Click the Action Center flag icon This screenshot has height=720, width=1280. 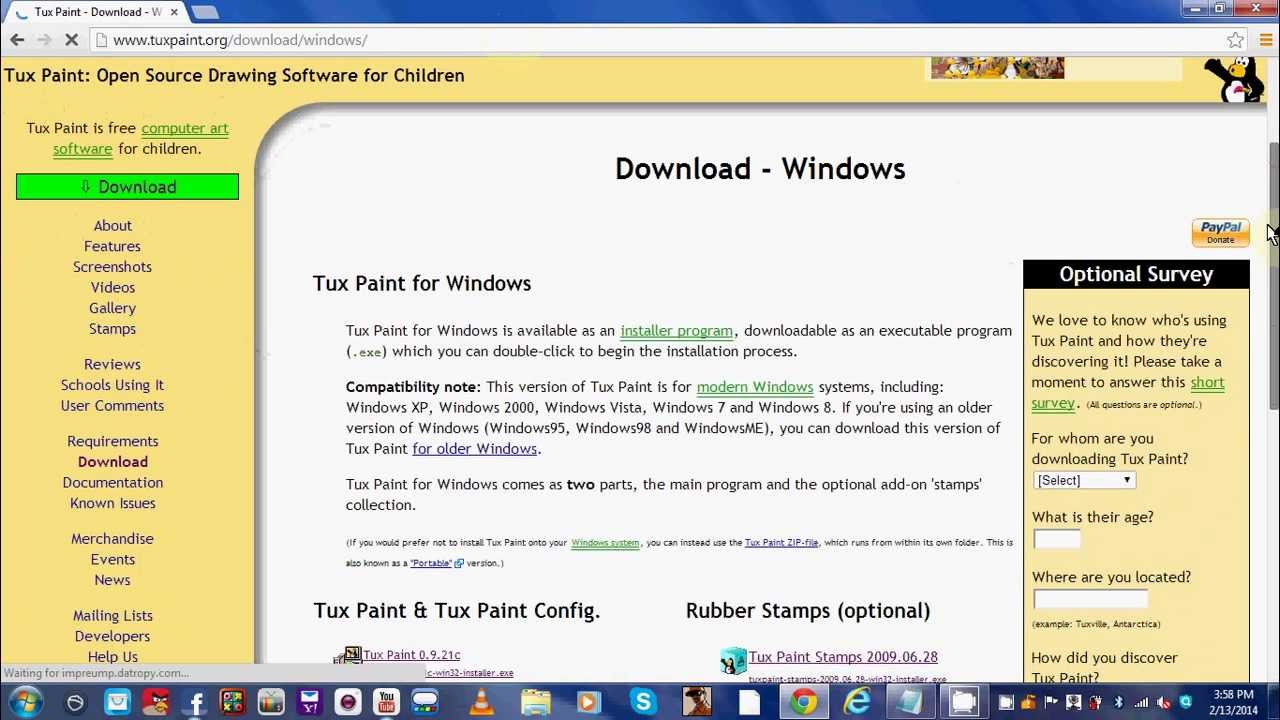(x=1050, y=702)
